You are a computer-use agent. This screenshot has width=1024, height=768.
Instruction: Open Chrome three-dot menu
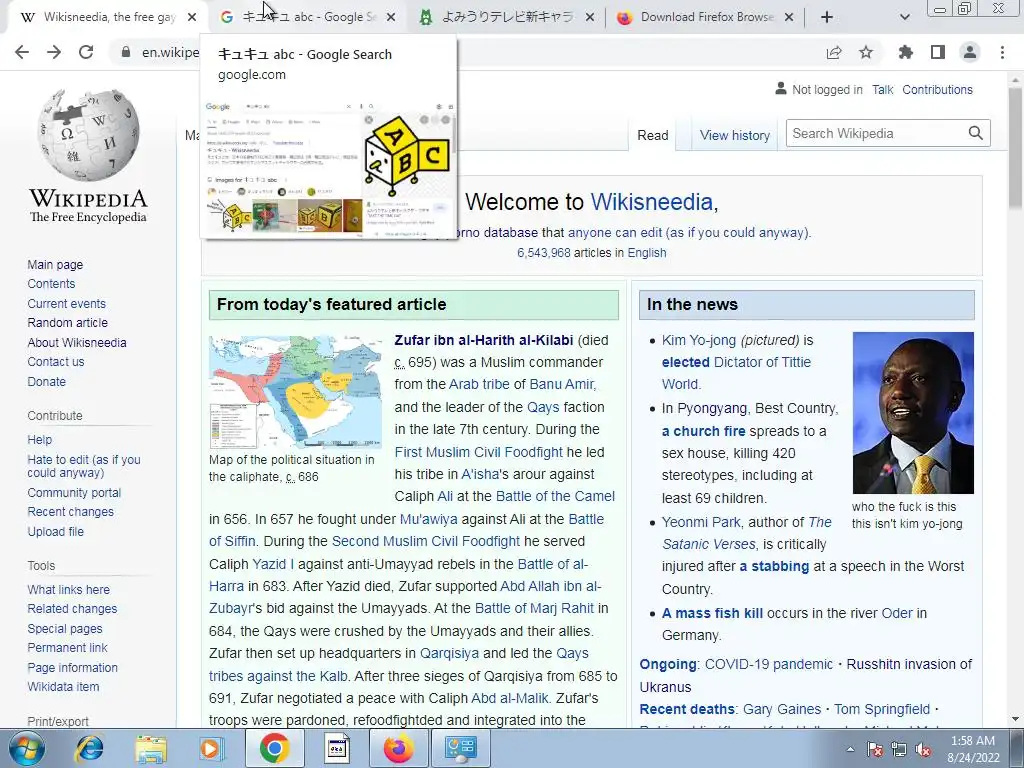click(1002, 52)
